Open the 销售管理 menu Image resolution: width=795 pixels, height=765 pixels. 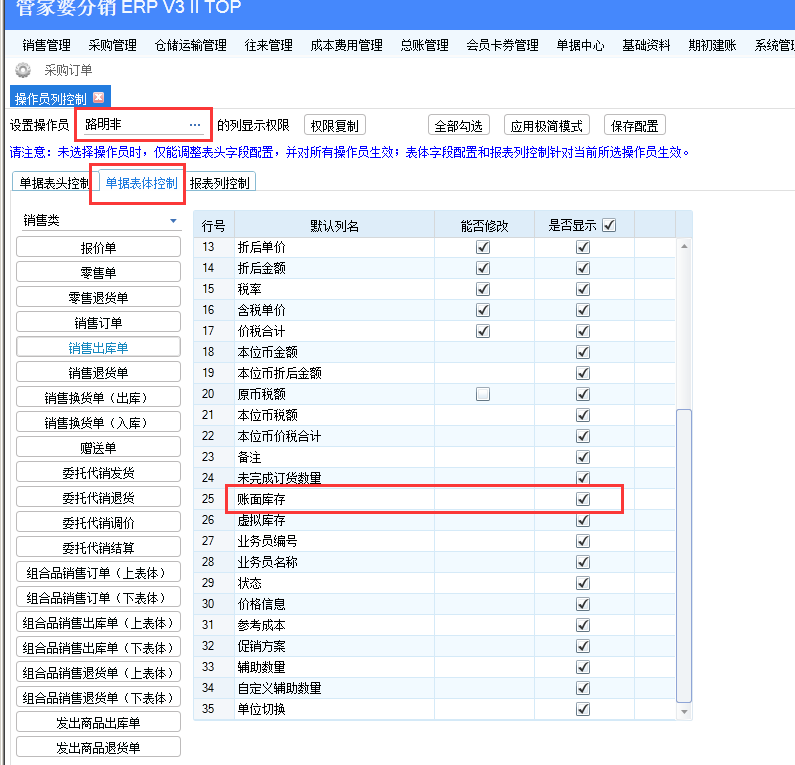pos(46,46)
